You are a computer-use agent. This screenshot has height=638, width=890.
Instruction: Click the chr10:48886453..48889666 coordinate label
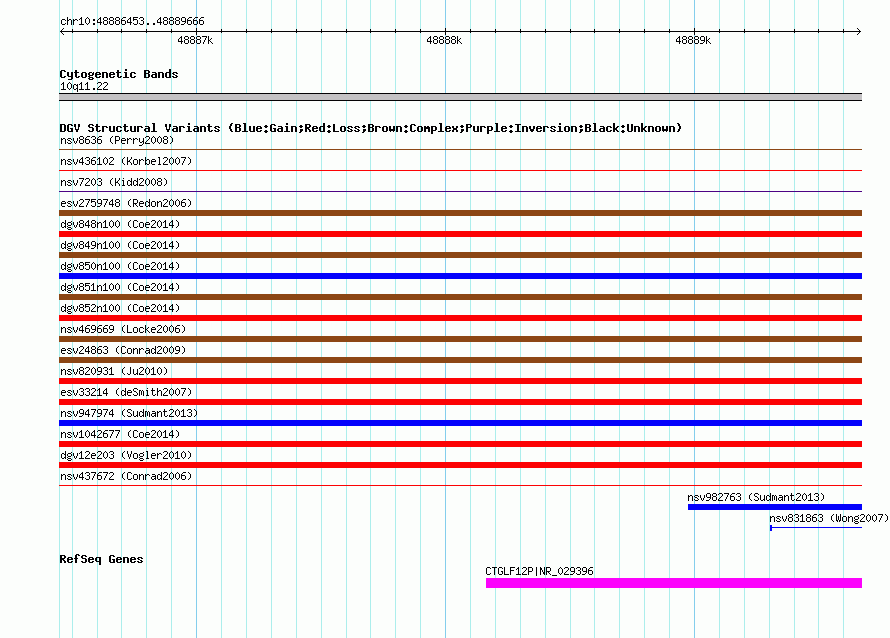point(132,21)
